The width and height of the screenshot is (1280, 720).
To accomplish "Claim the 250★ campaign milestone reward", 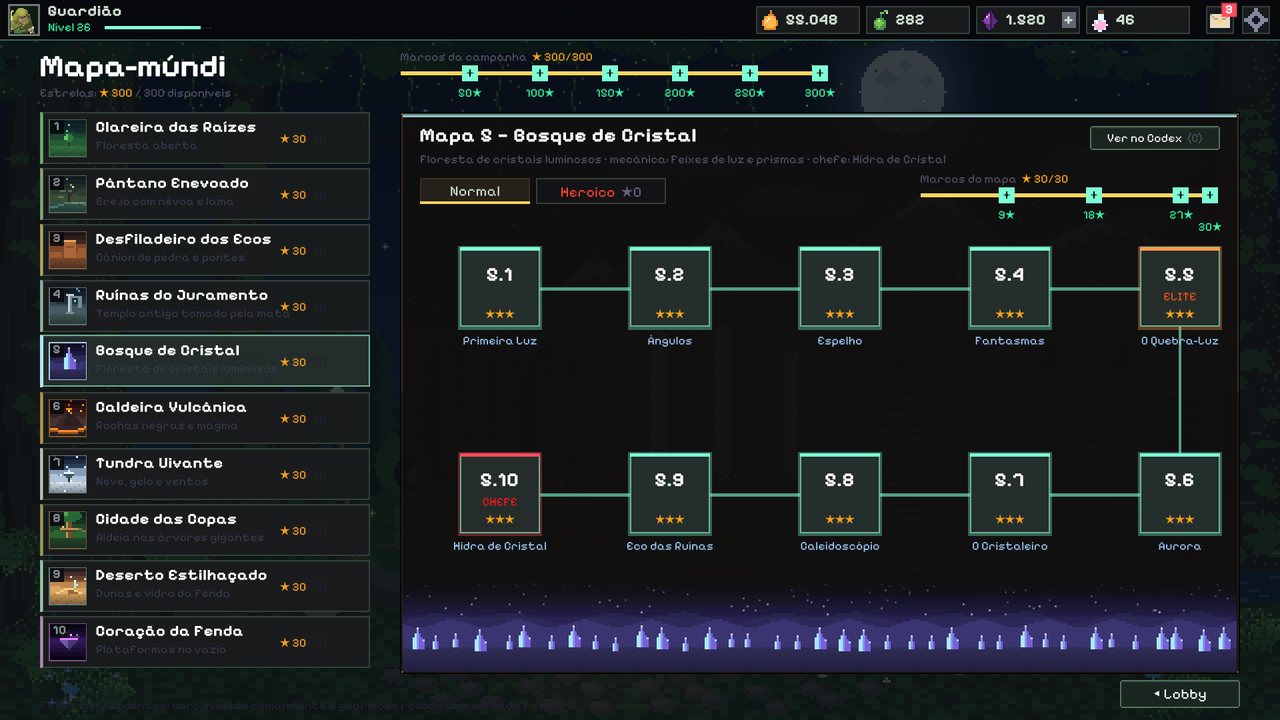I will [x=750, y=73].
